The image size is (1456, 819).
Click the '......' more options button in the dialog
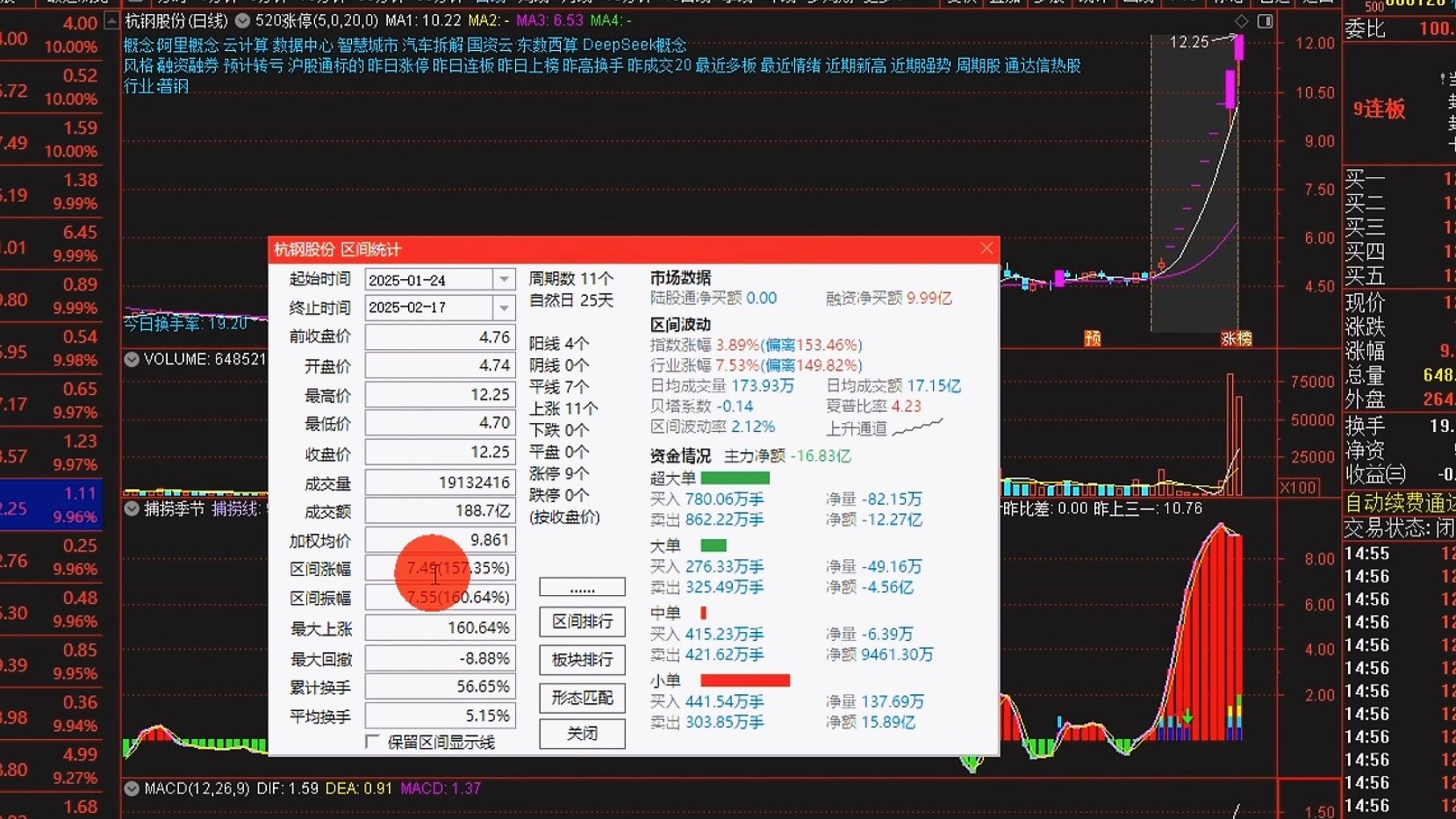pos(581,586)
